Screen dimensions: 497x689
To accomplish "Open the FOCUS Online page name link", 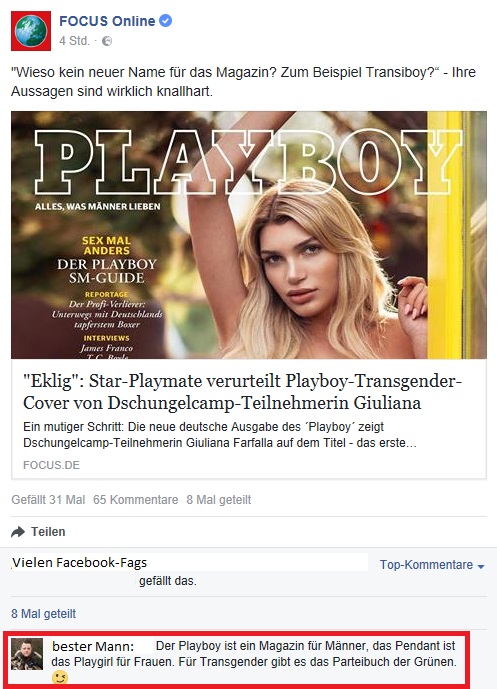I will coord(107,21).
